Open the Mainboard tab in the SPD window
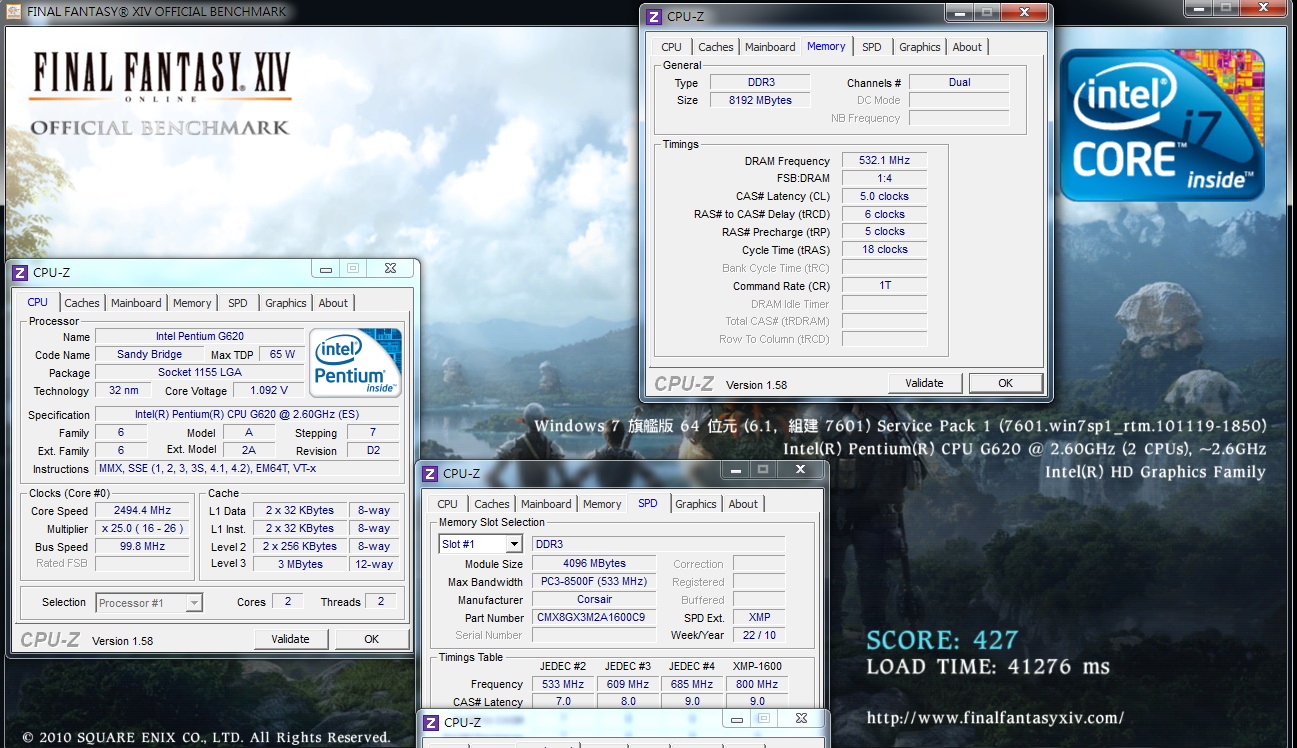The height and width of the screenshot is (748, 1297). tap(546, 504)
